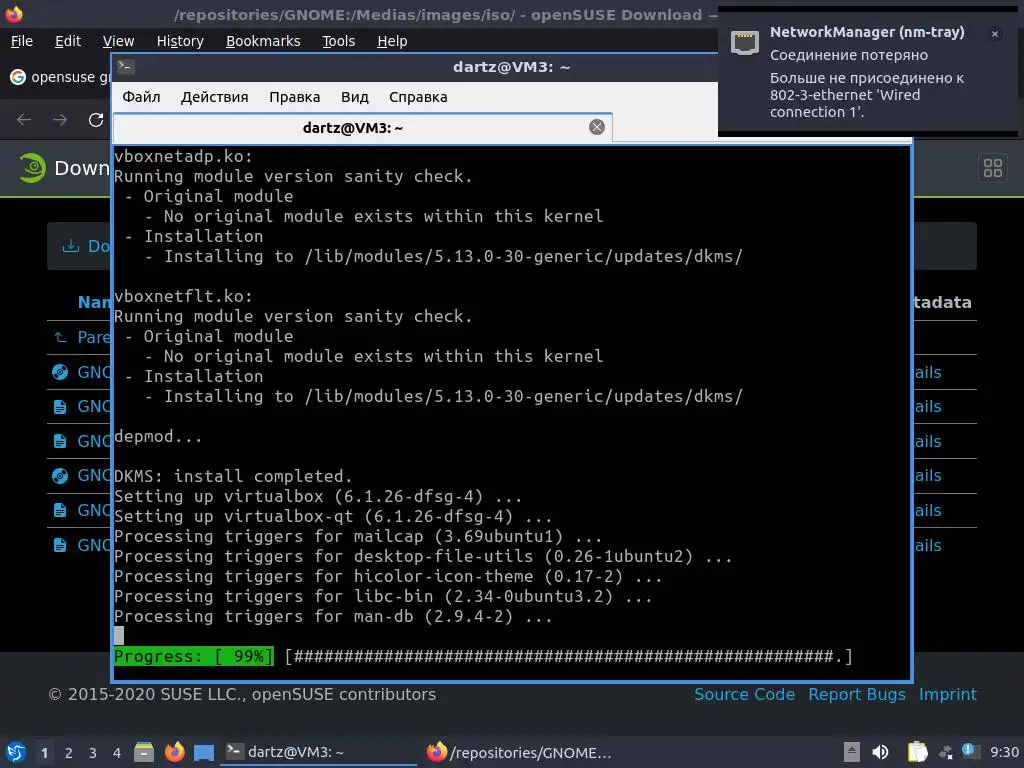Open the clipboard manager tray icon
This screenshot has width=1024, height=768.
(918, 752)
